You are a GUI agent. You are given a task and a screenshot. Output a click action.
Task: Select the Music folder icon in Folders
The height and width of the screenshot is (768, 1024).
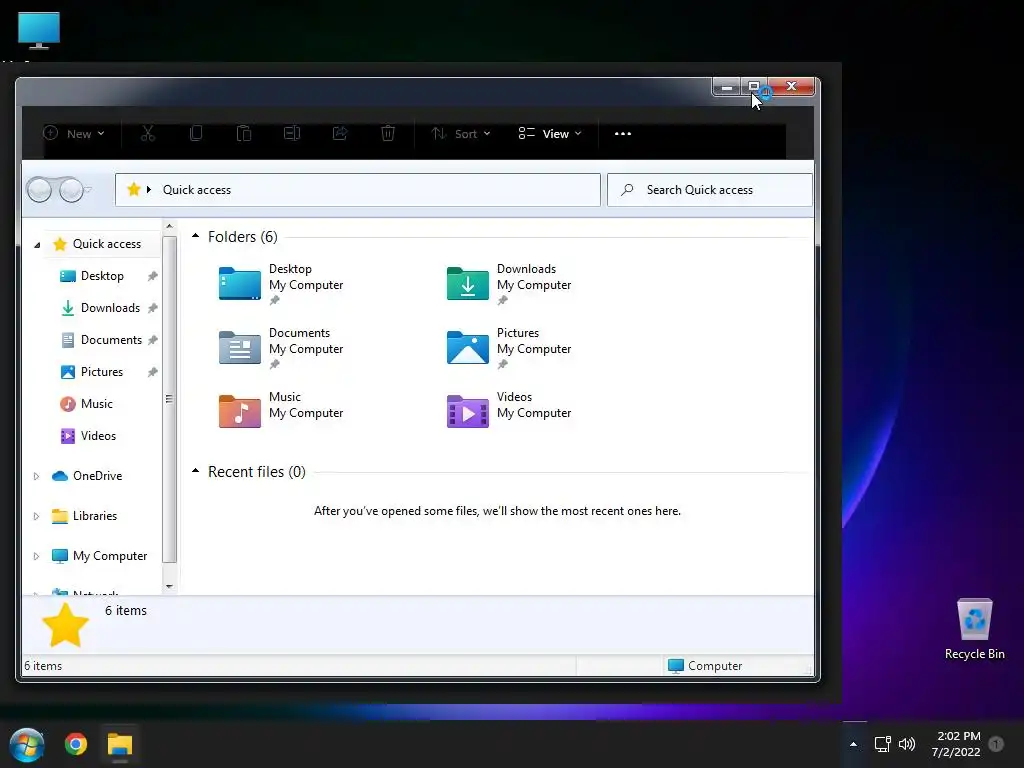point(240,411)
